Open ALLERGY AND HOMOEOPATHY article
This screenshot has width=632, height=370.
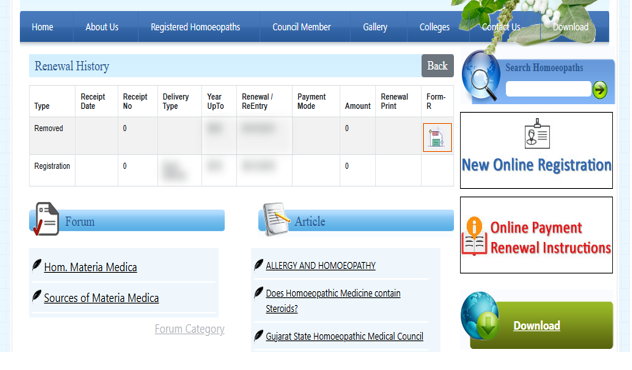320,266
